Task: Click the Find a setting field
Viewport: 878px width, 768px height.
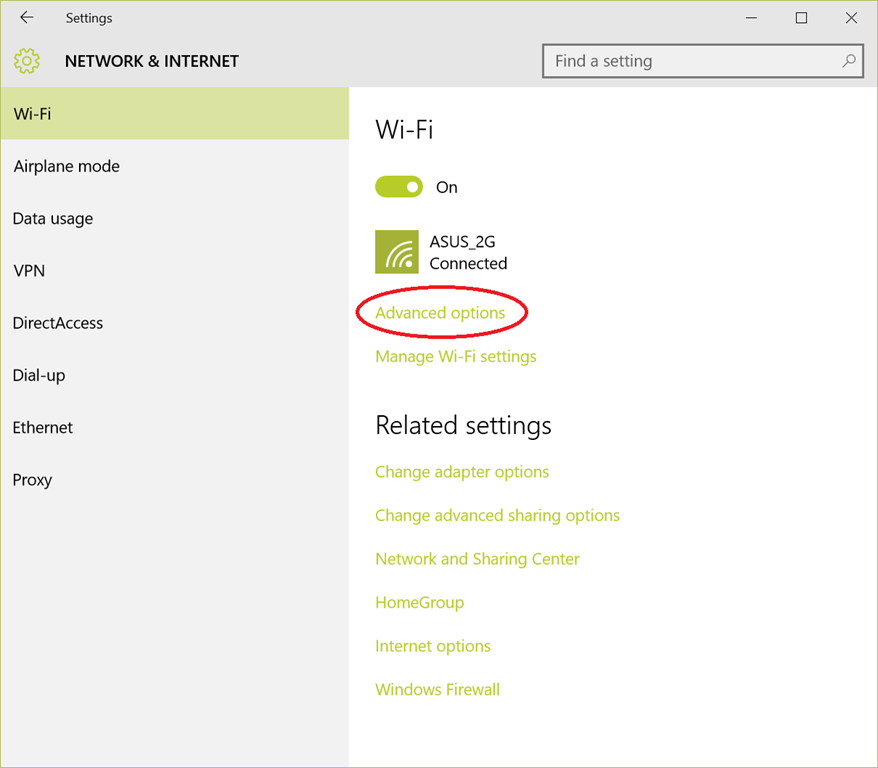Action: click(x=690, y=61)
